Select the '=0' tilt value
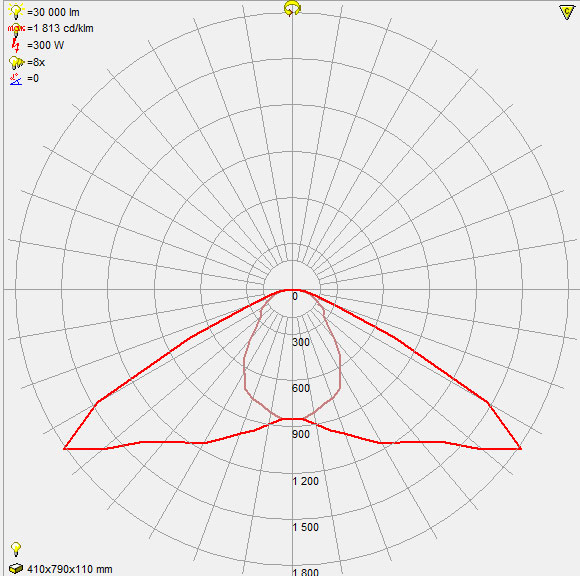580x576 pixels. 33,78
